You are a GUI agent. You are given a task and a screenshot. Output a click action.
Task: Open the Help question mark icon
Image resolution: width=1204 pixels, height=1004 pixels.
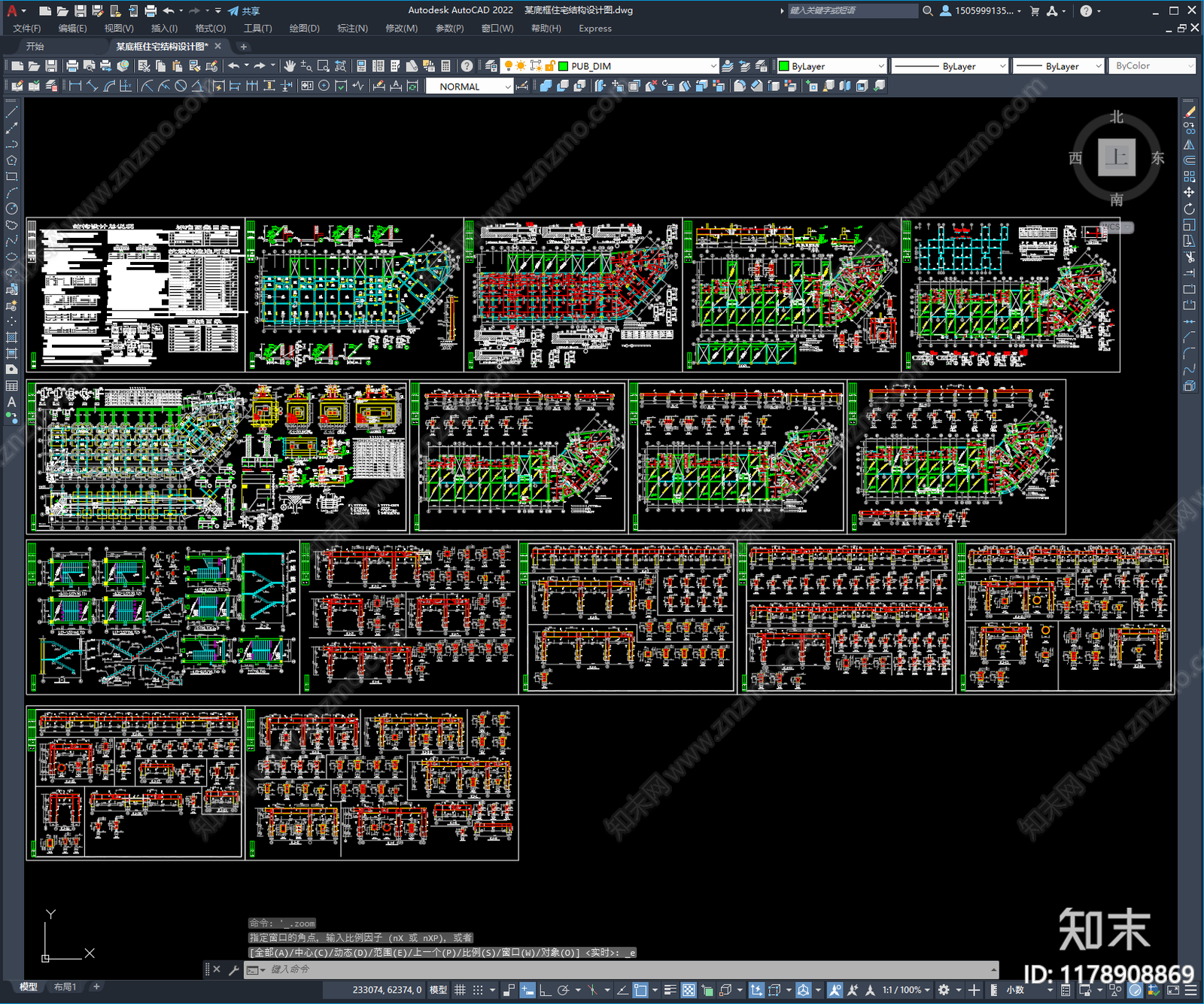[x=467, y=66]
